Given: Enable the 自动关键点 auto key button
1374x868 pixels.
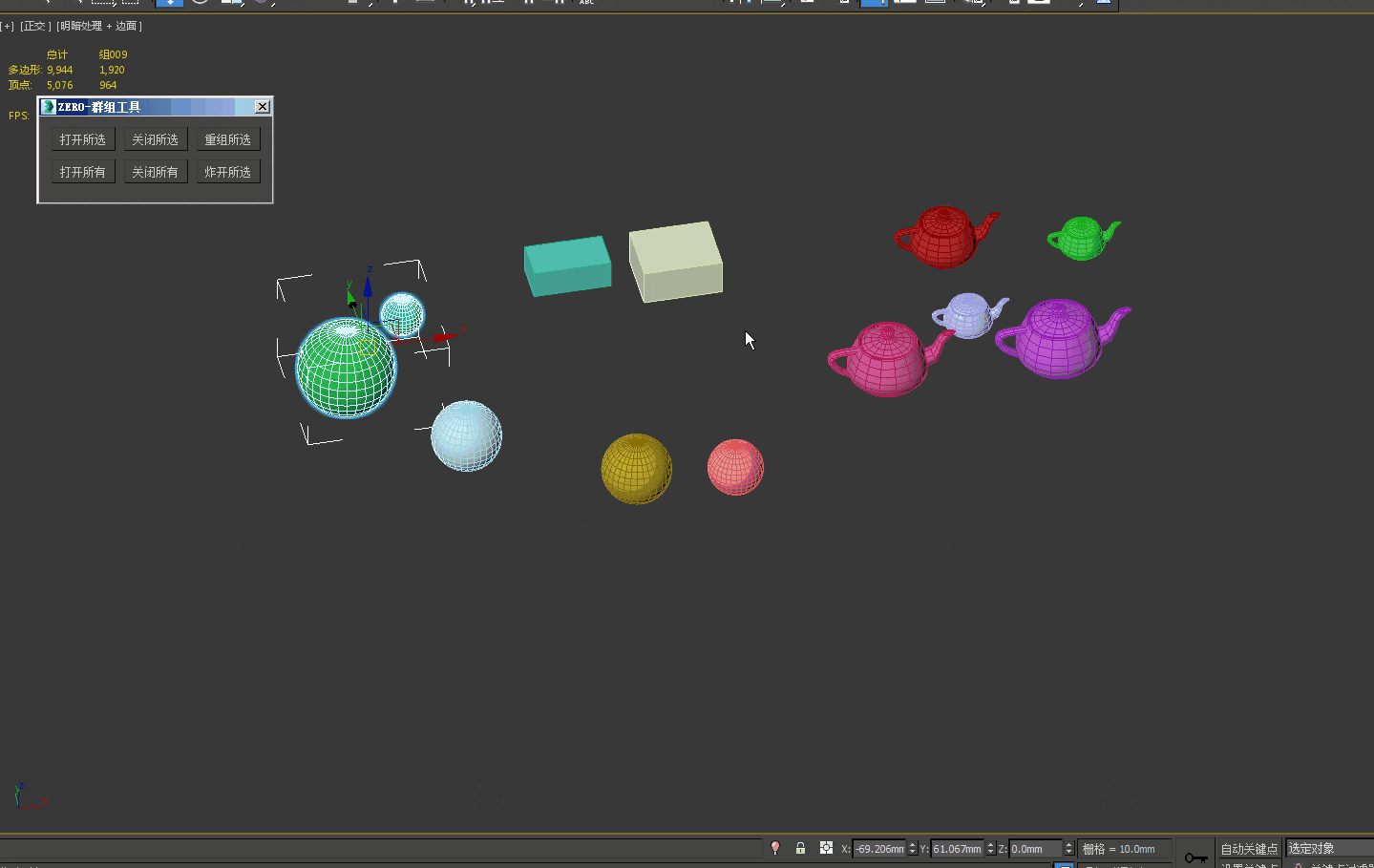Looking at the screenshot, I should pos(1248,849).
